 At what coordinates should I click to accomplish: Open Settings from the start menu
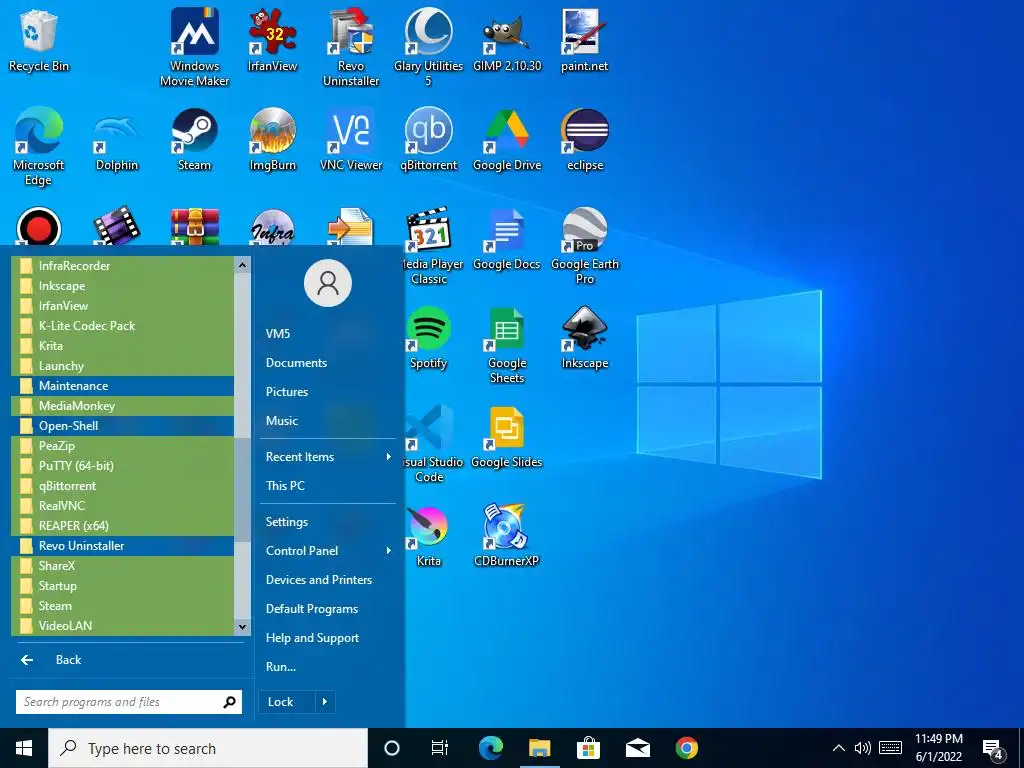(287, 522)
